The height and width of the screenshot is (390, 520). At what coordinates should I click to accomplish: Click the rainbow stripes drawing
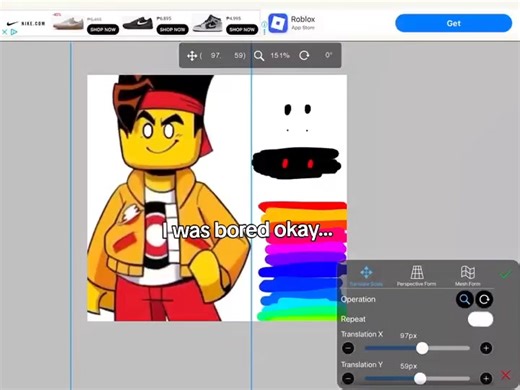(x=302, y=260)
